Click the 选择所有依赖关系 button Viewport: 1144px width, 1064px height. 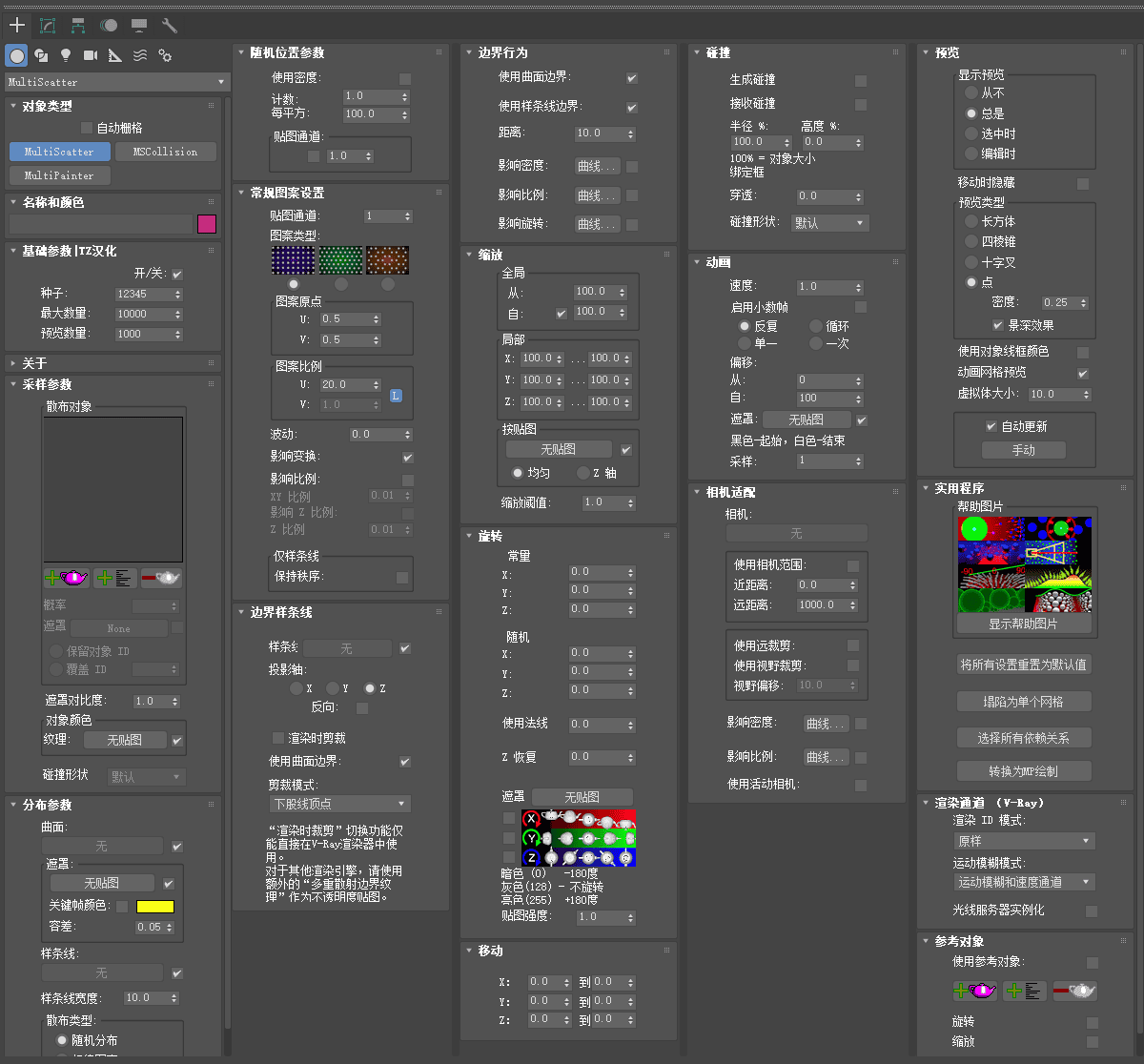coord(1024,738)
